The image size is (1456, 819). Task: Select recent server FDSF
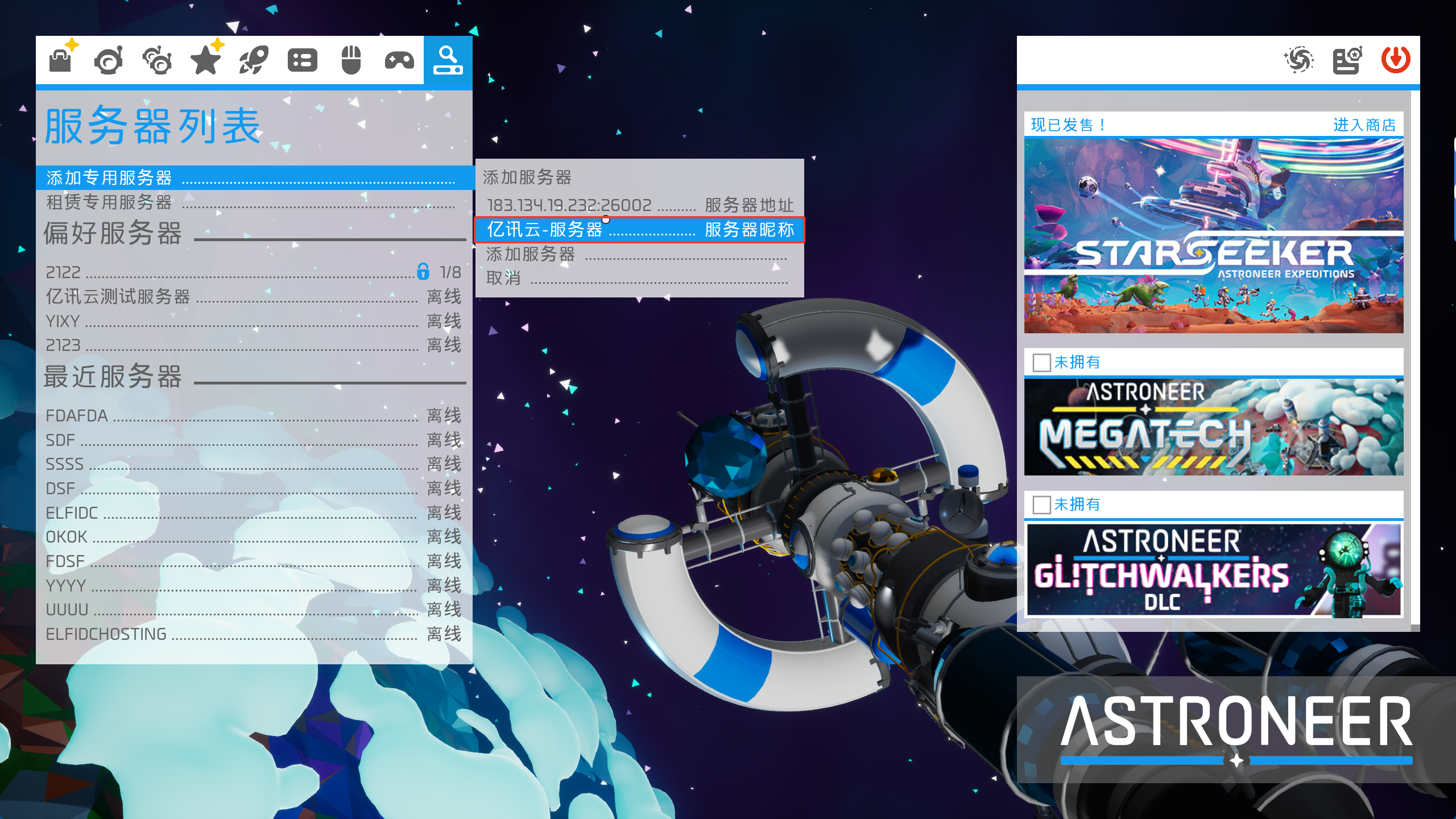254,561
